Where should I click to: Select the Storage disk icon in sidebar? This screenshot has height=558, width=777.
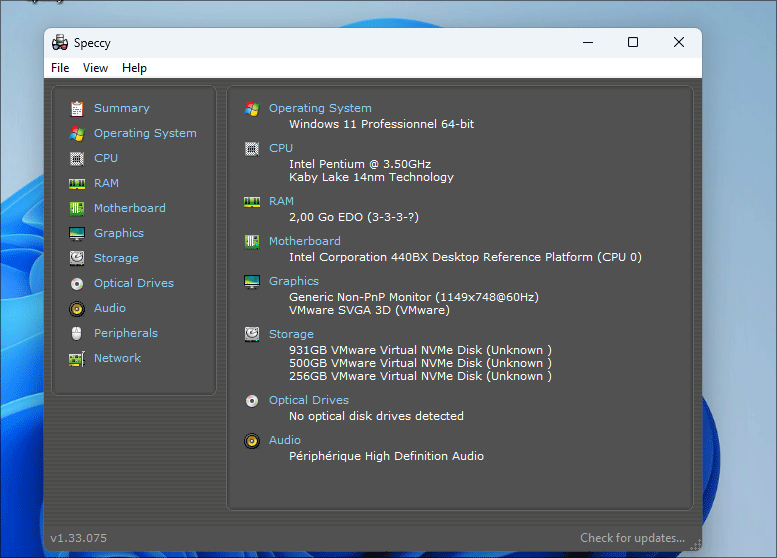77,258
